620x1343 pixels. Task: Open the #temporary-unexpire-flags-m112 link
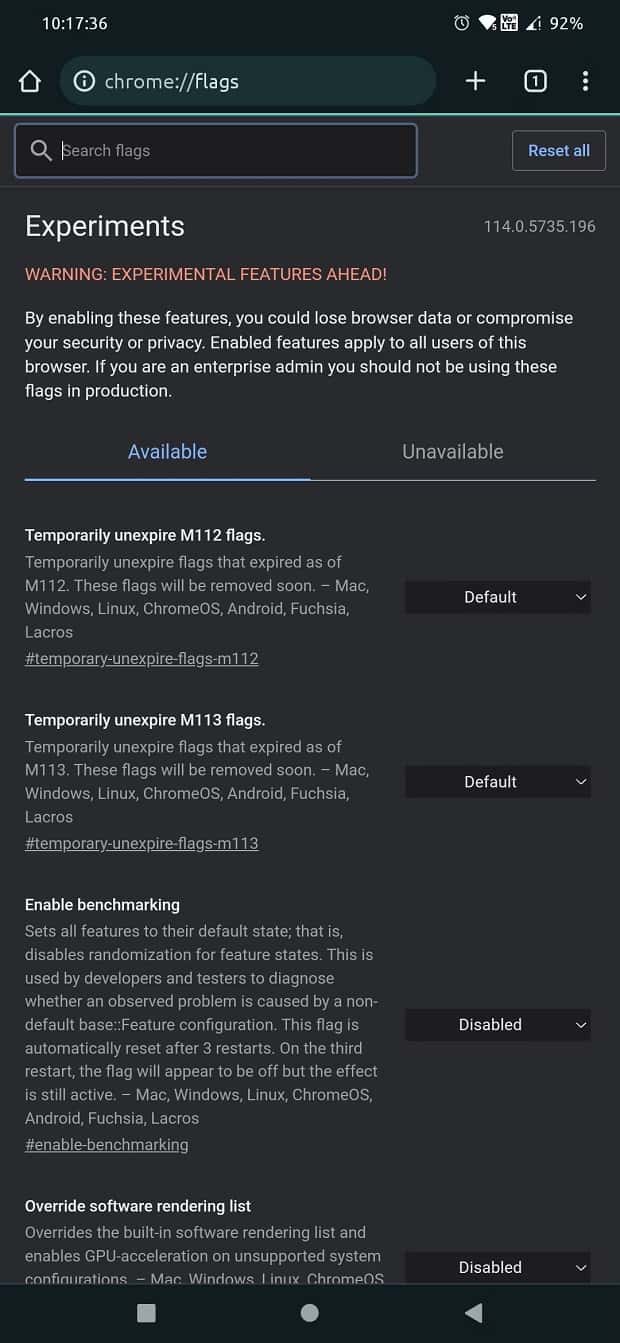coord(142,658)
